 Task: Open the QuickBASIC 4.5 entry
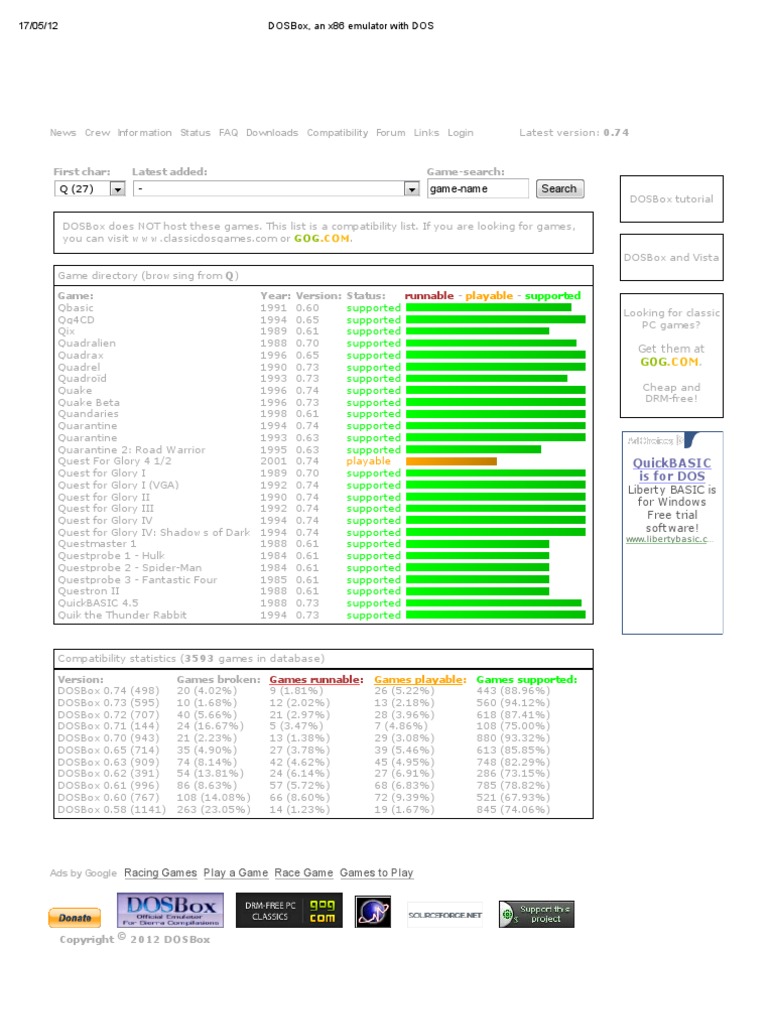coord(98,603)
